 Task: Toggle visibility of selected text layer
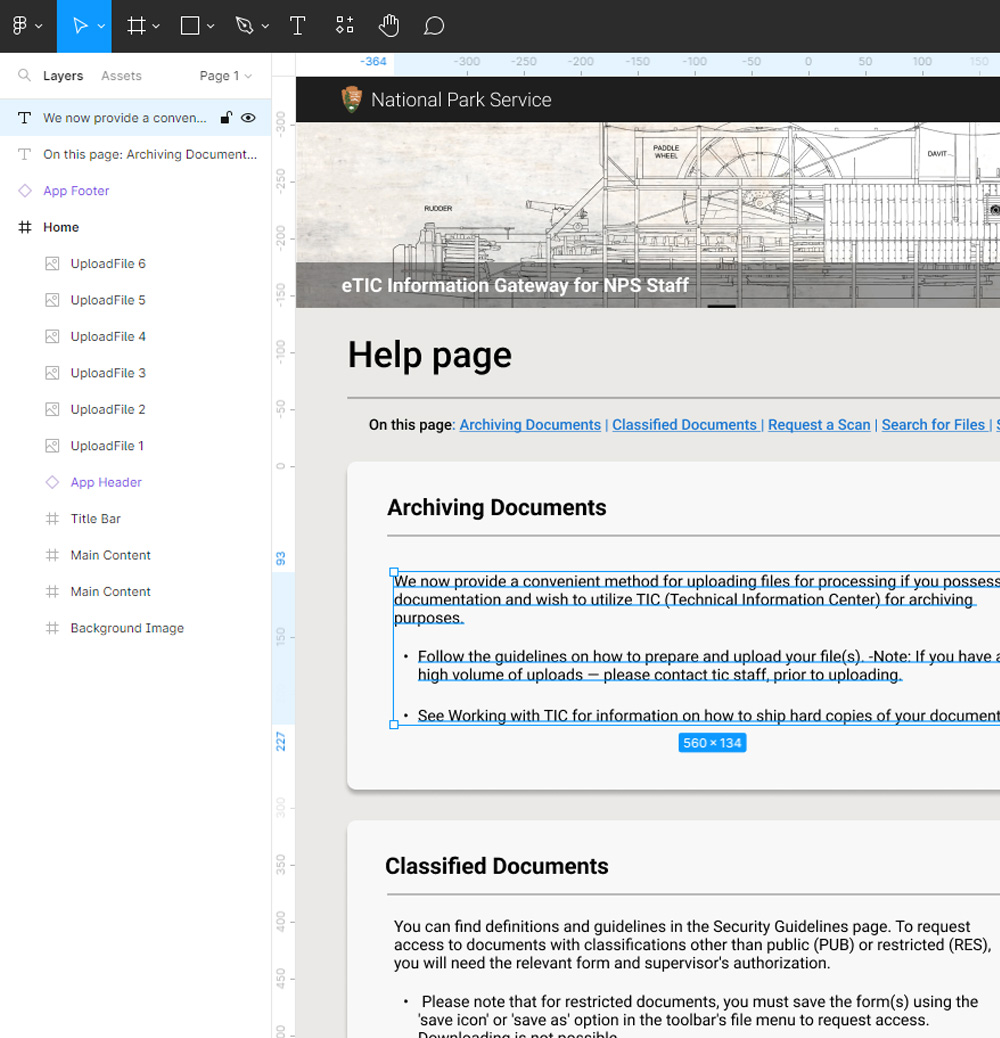pyautogui.click(x=248, y=118)
